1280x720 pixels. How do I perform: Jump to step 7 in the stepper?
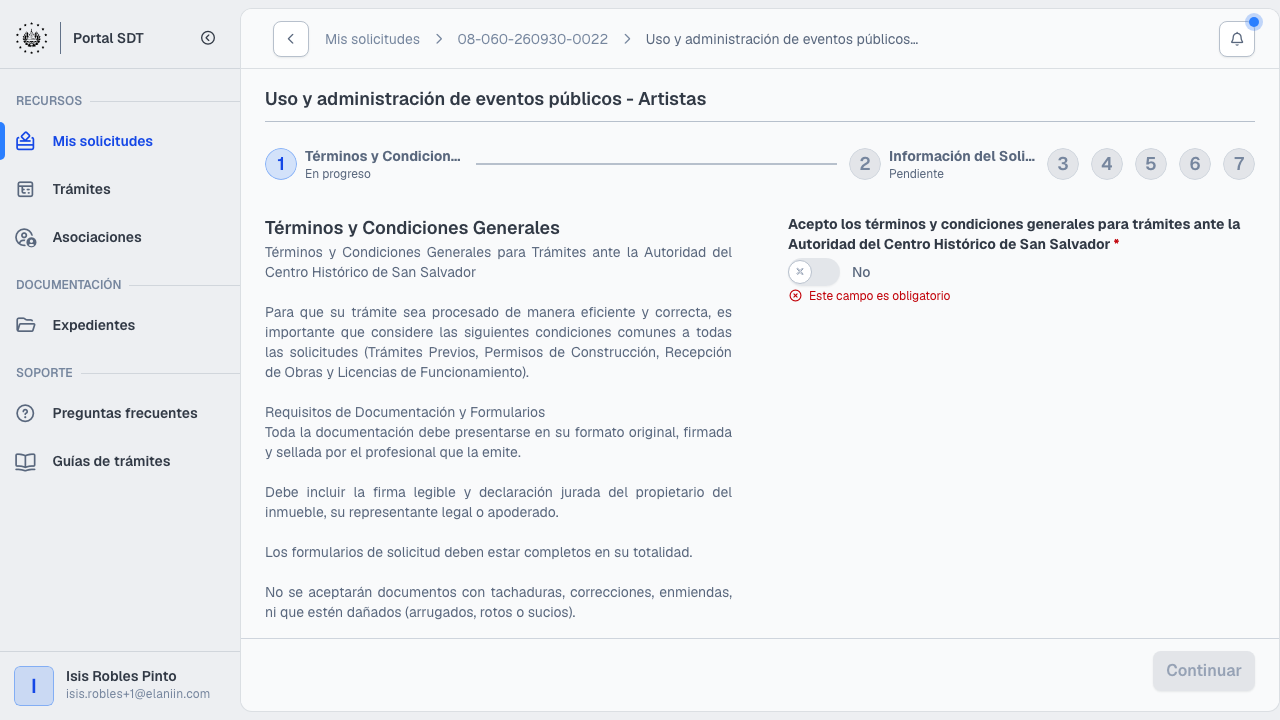[x=1239, y=164]
